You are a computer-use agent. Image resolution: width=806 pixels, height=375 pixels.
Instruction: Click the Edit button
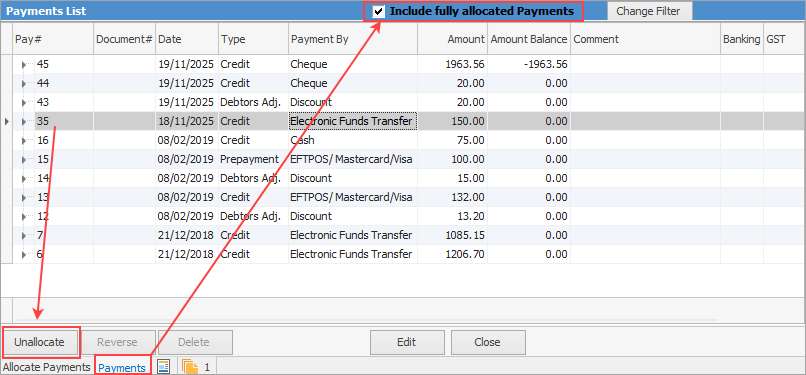[407, 342]
